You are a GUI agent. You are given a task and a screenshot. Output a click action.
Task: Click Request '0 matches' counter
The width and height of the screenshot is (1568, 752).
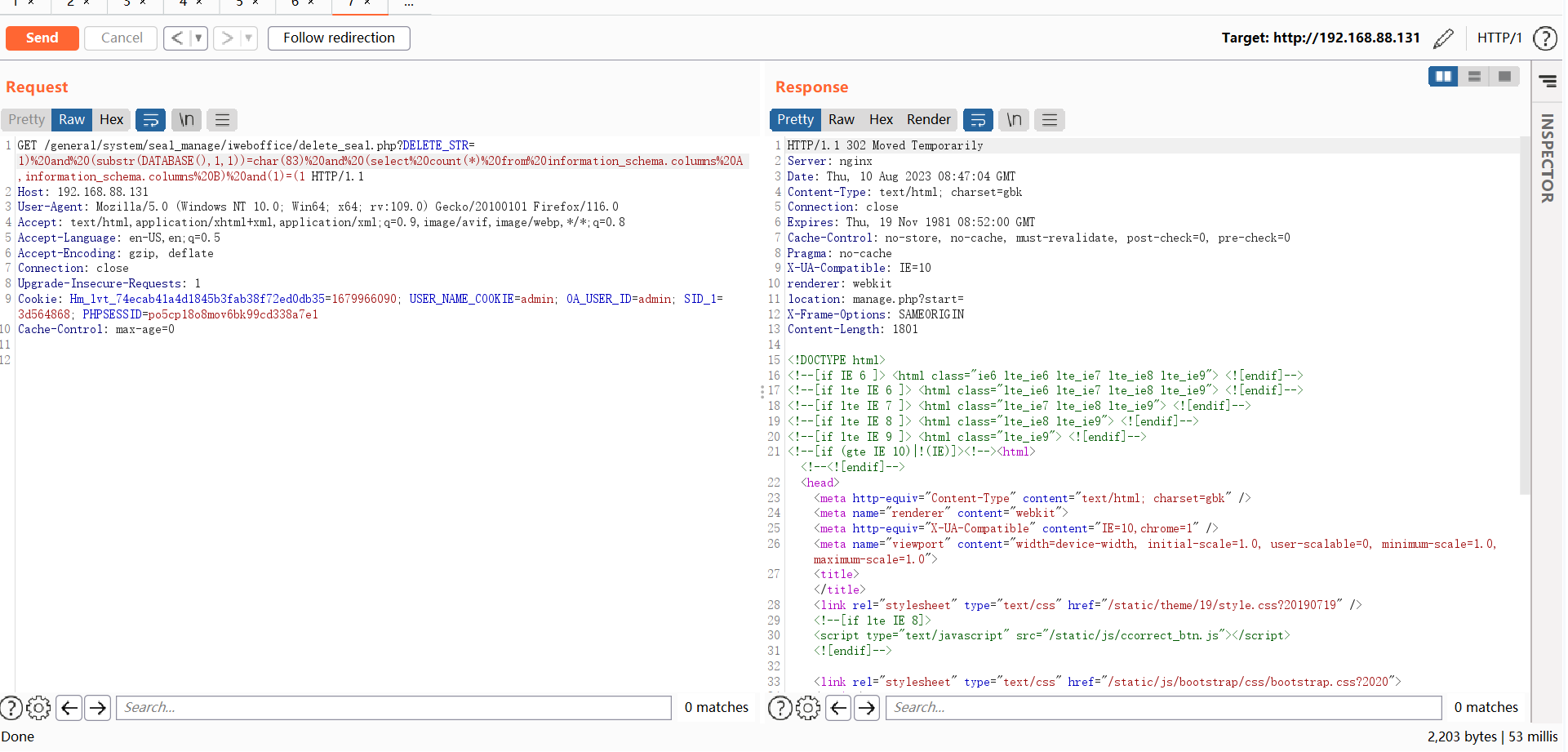click(x=717, y=708)
